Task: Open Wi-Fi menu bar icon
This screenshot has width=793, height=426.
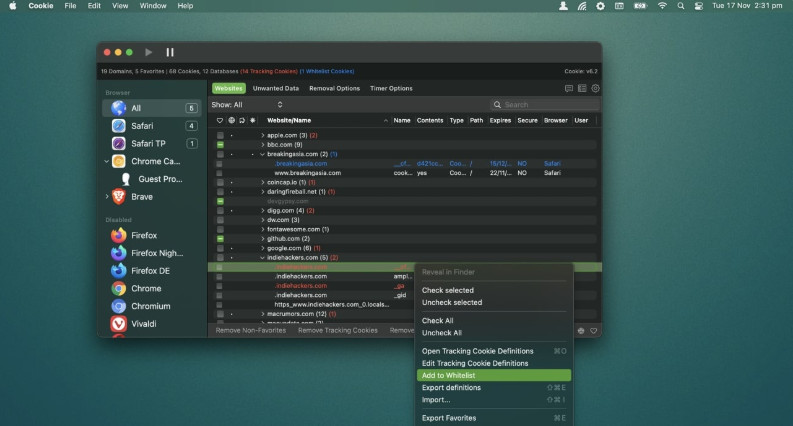Action: coord(662,6)
